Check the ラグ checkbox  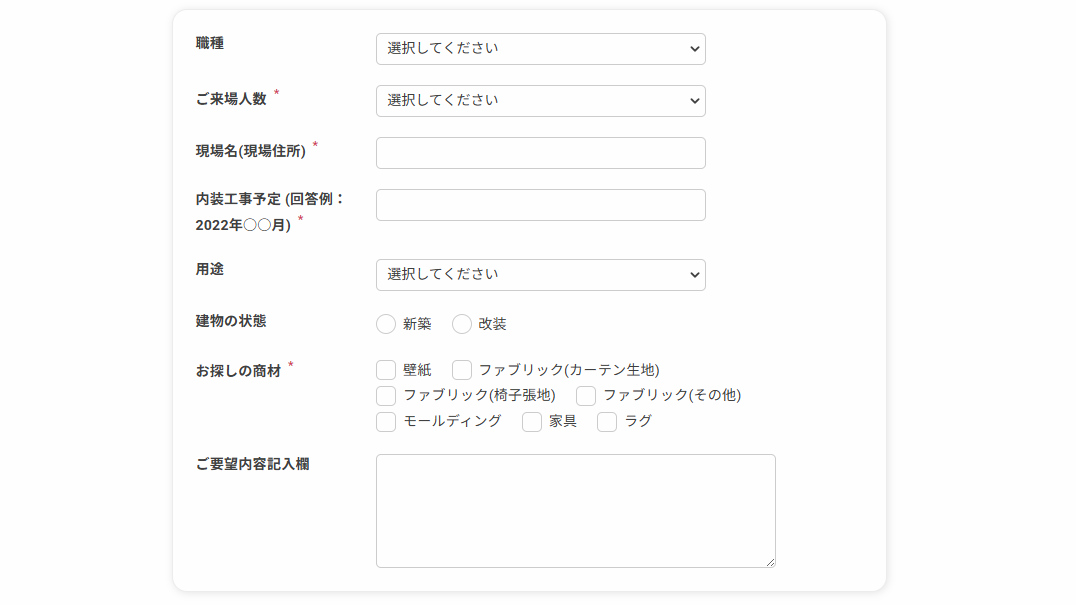(607, 422)
